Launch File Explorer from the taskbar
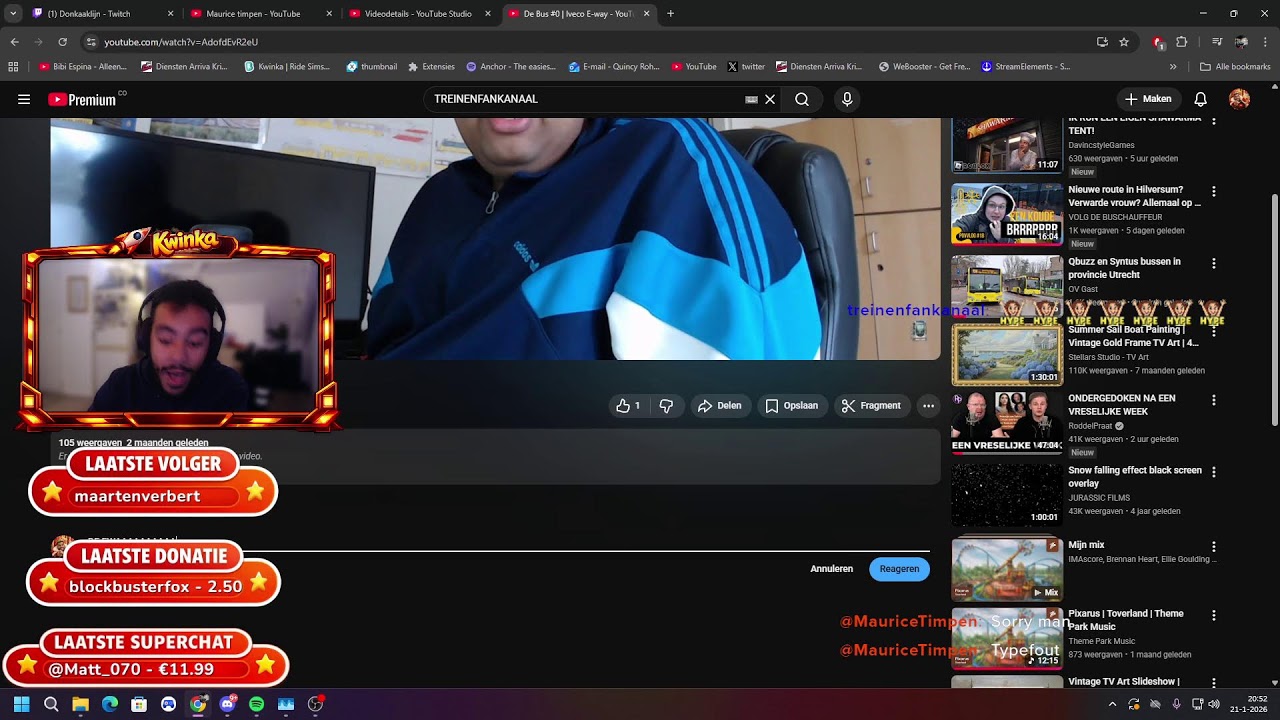The image size is (1280, 720). coord(80,704)
